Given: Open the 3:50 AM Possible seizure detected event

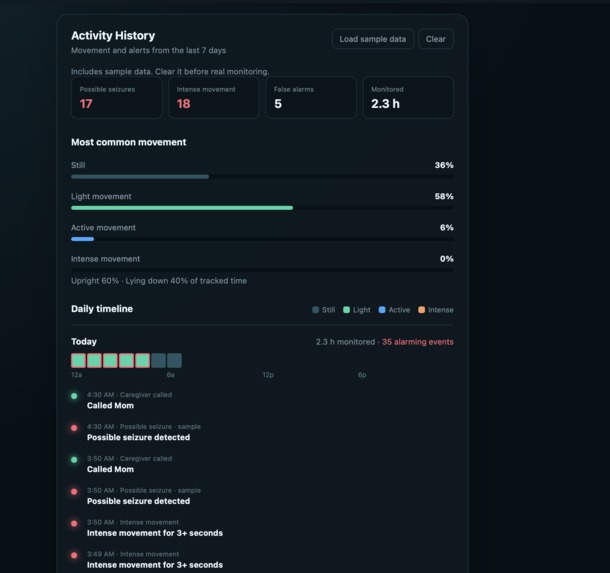Looking at the screenshot, I should coord(144,496).
